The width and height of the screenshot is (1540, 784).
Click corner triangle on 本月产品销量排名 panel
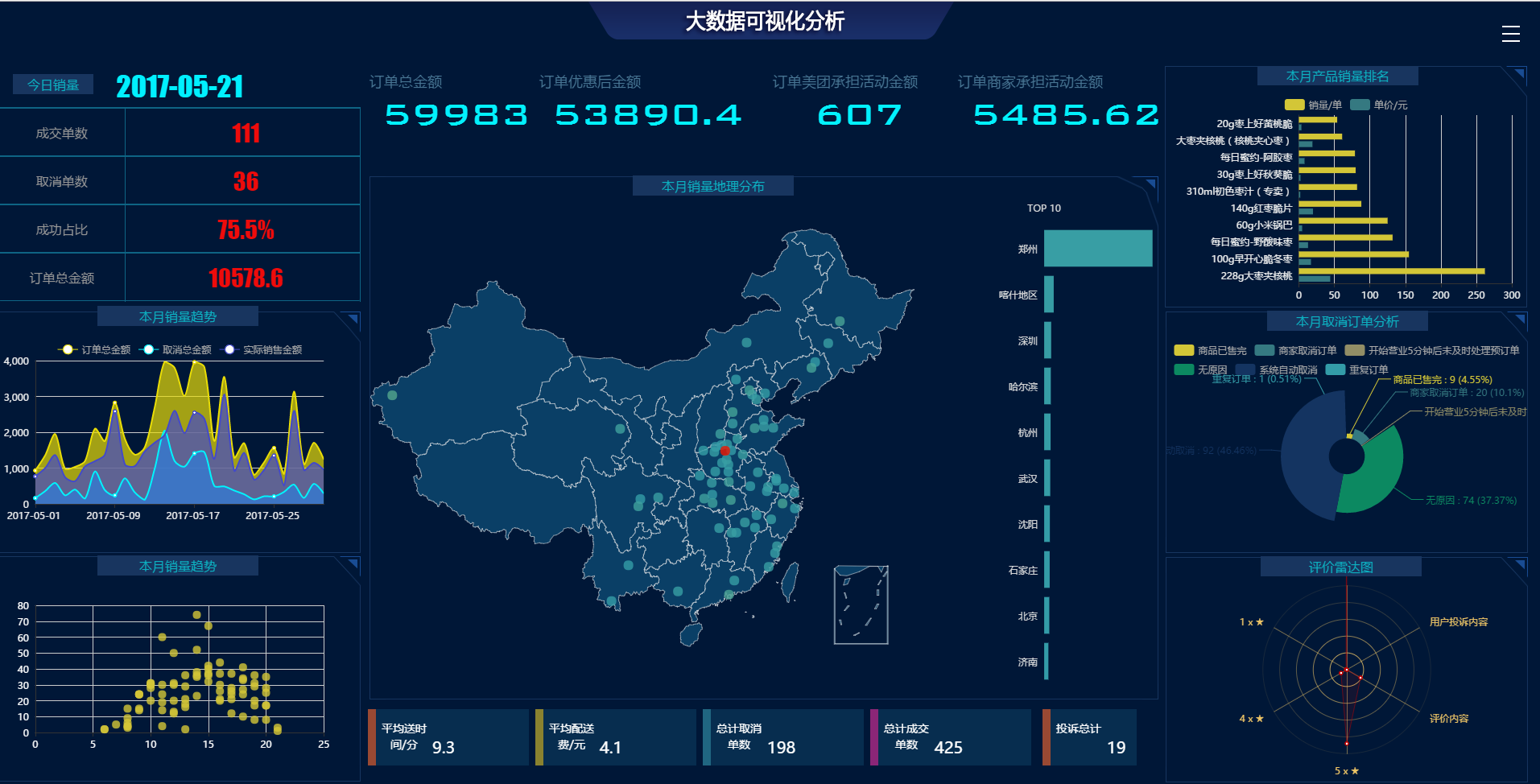point(1518,76)
